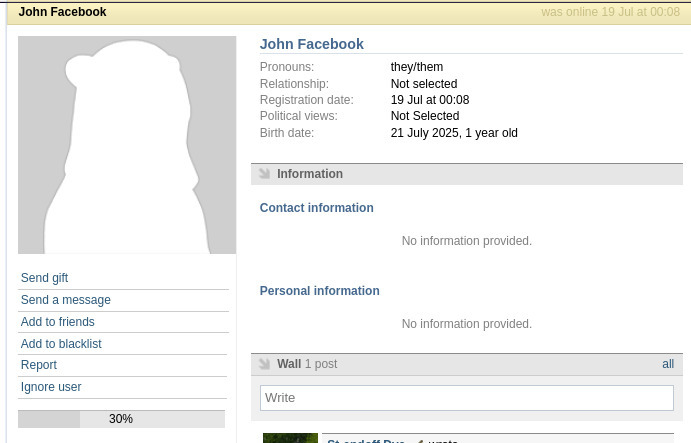The height and width of the screenshot is (443, 691).
Task: Select Add to friends
Action: [x=58, y=322]
